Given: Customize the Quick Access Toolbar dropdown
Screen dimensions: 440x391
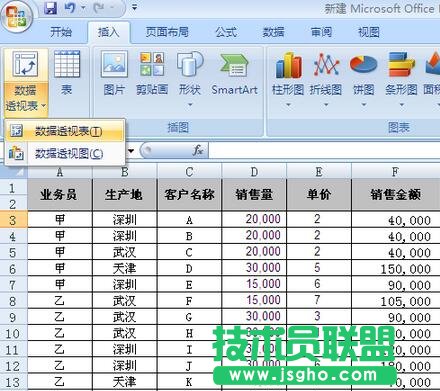Looking at the screenshot, I should tap(134, 7).
